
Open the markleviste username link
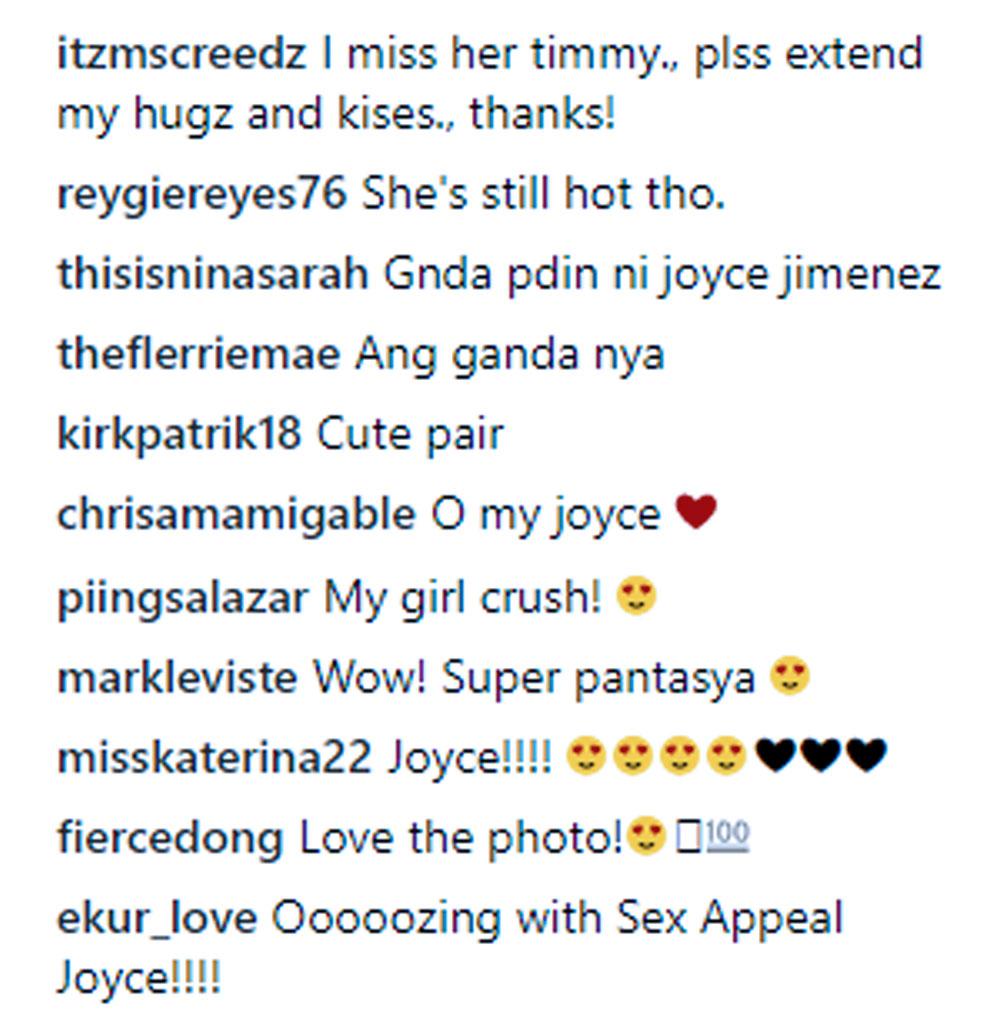[x=177, y=678]
